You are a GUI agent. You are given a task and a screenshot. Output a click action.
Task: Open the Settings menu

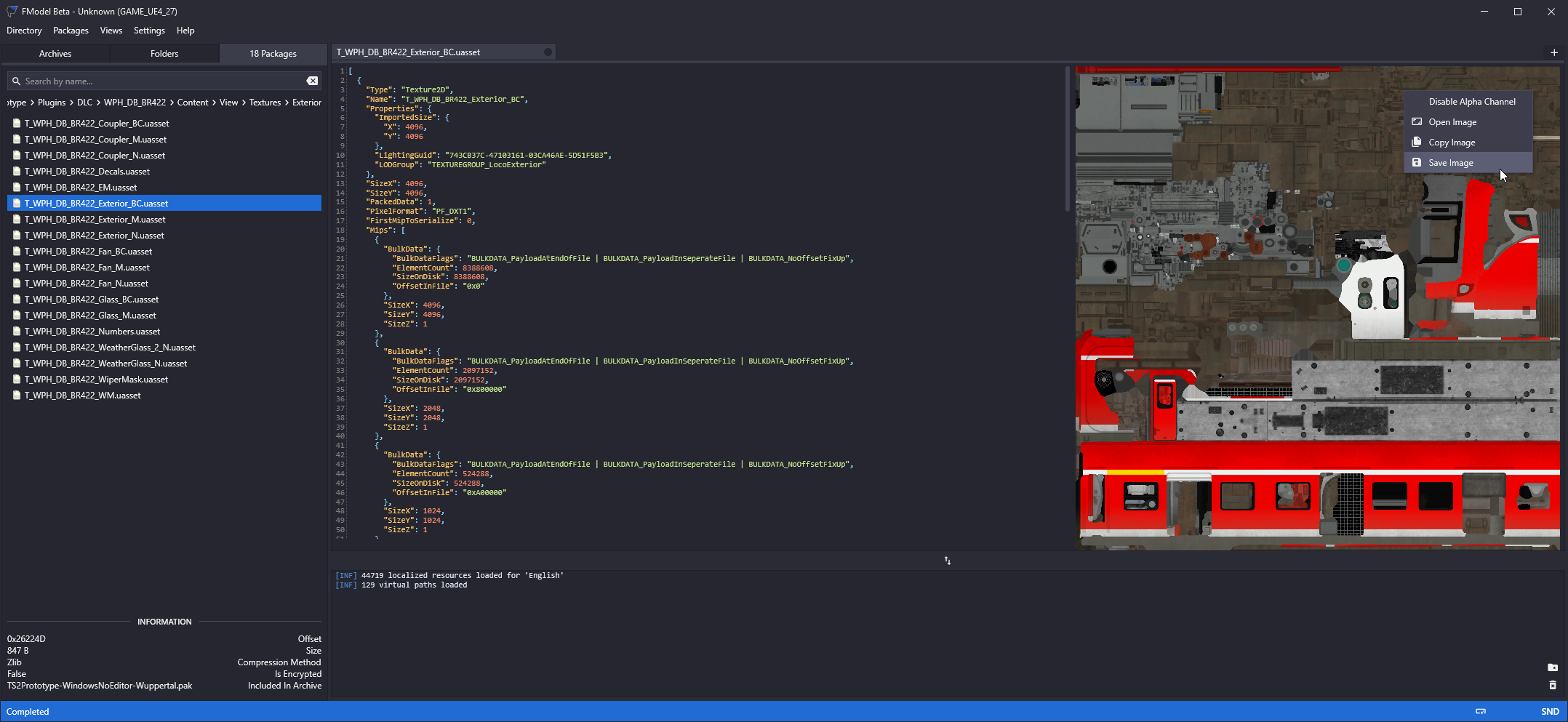tap(149, 31)
